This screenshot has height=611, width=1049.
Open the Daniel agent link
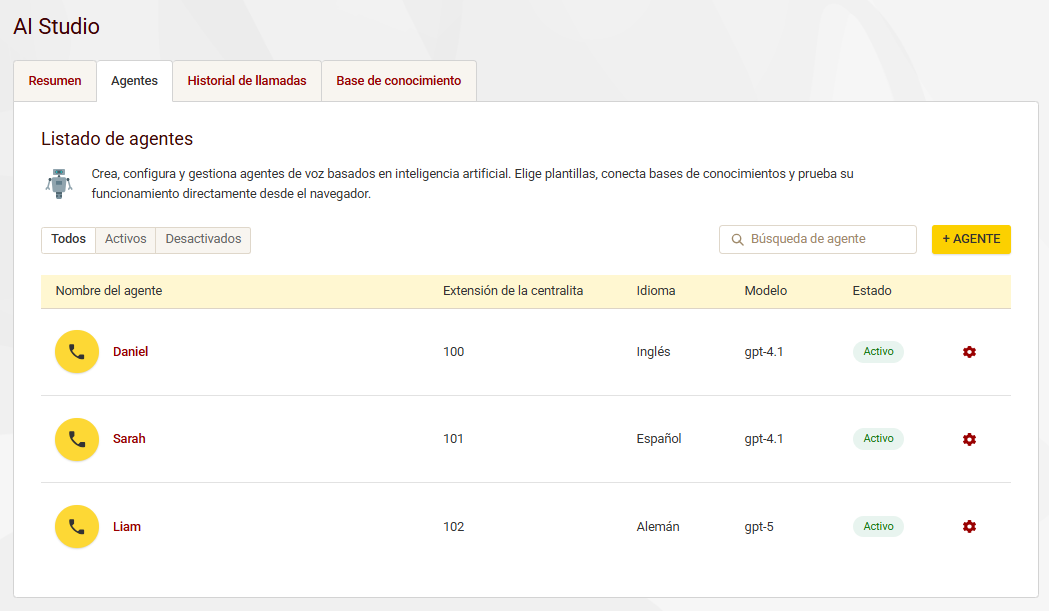(x=130, y=352)
